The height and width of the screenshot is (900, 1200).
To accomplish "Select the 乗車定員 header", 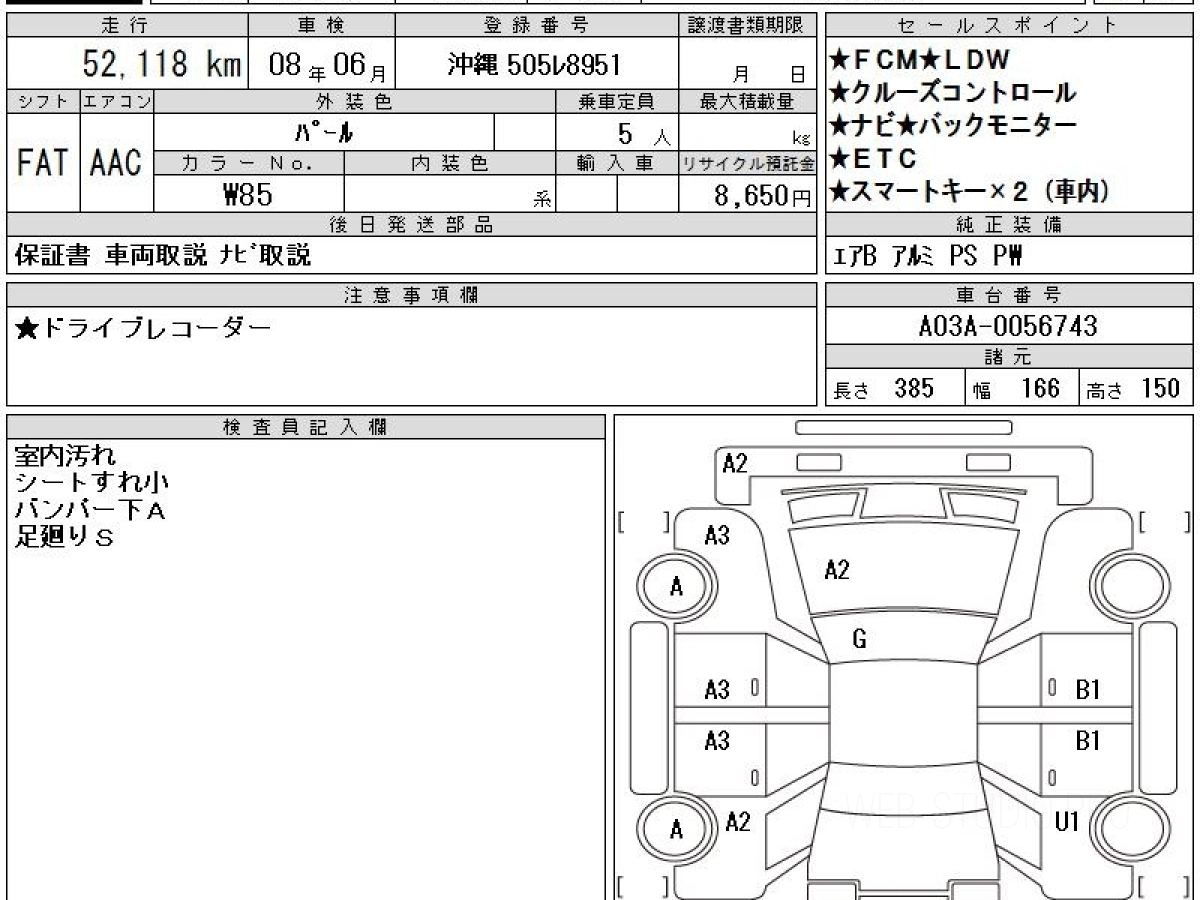I will (x=617, y=101).
